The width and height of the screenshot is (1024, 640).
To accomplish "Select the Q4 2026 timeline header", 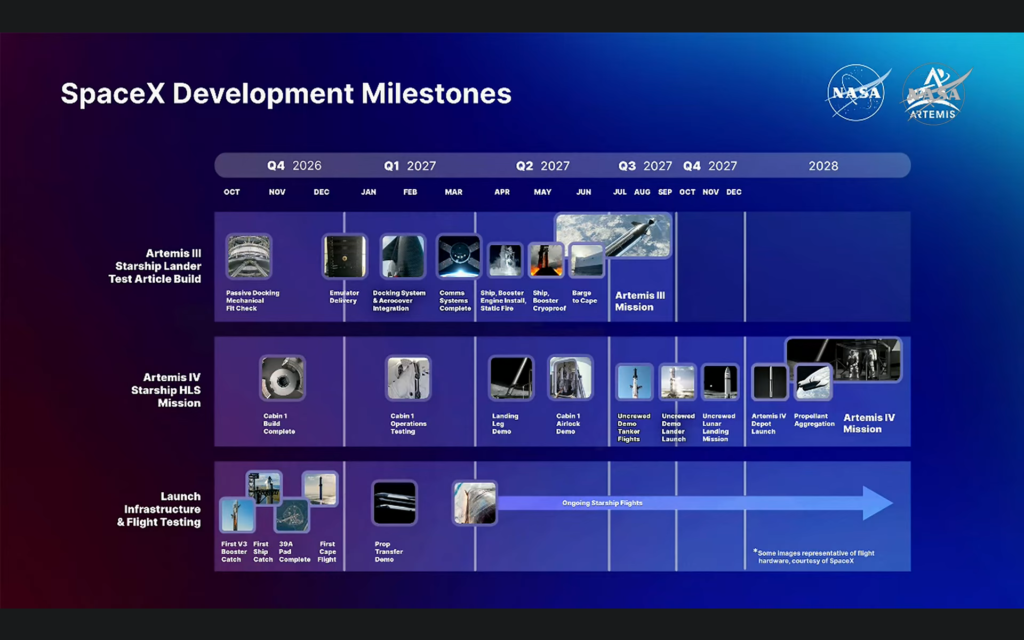I will (294, 166).
